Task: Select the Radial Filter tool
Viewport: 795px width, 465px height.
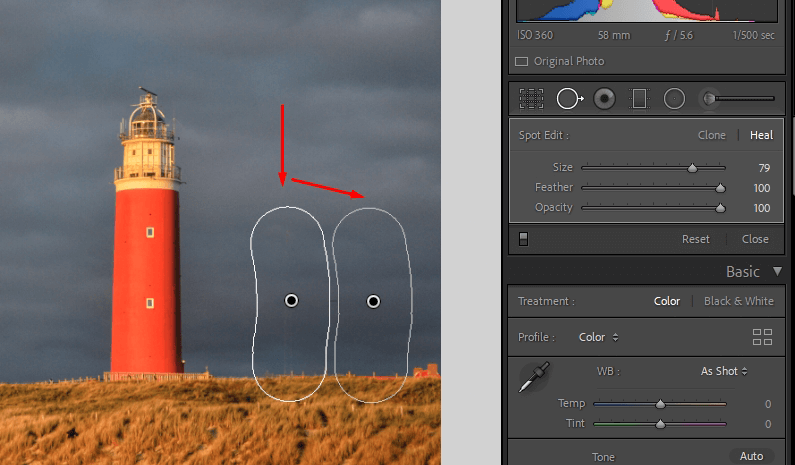Action: [674, 98]
